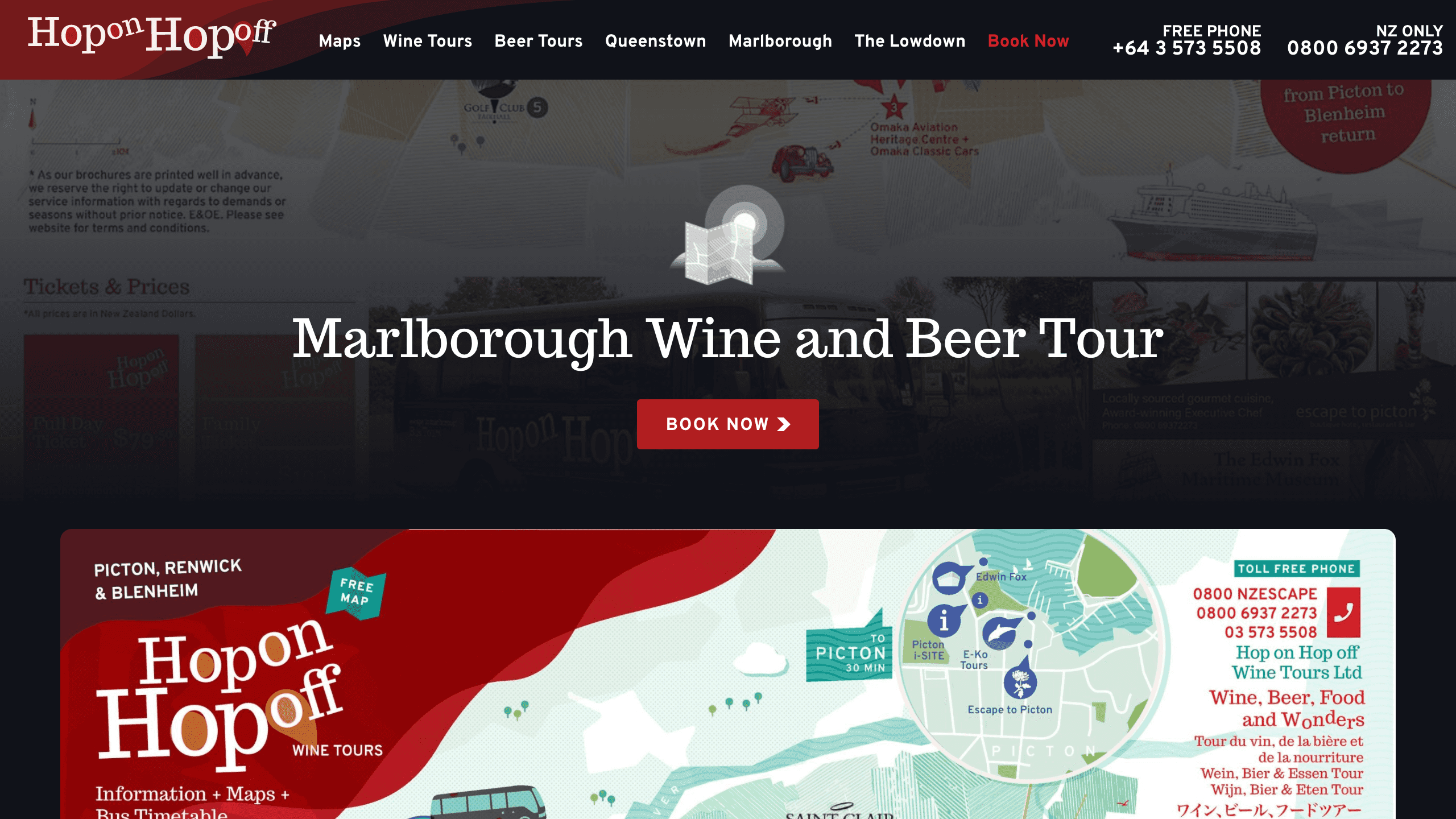Click the red phone icon on brochure

(1343, 613)
